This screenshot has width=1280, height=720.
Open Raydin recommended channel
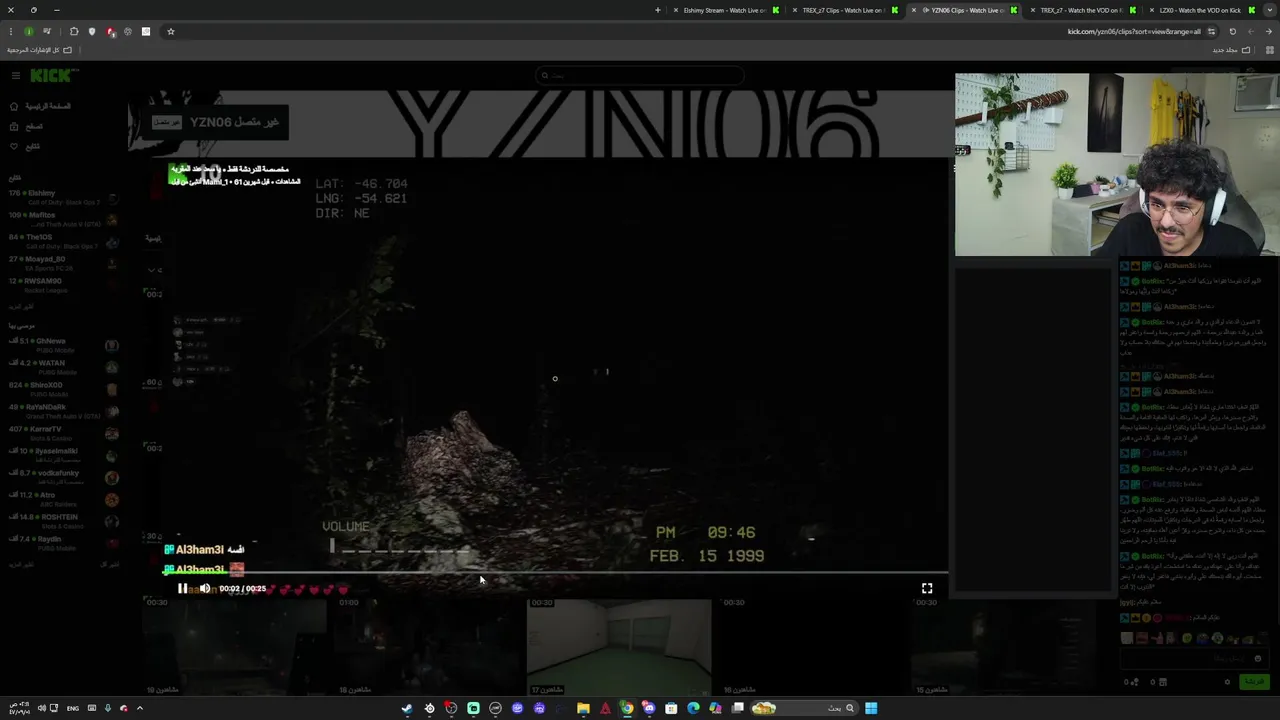point(62,543)
